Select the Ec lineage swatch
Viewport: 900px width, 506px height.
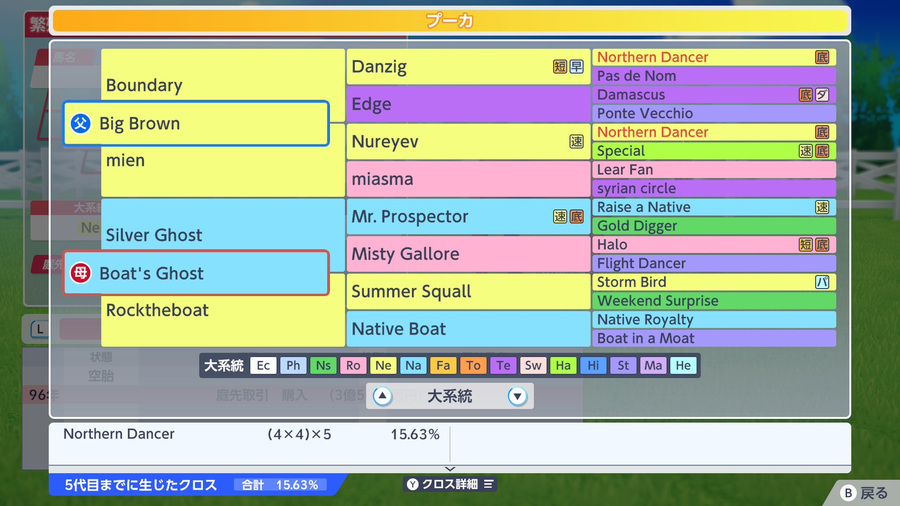tap(263, 365)
